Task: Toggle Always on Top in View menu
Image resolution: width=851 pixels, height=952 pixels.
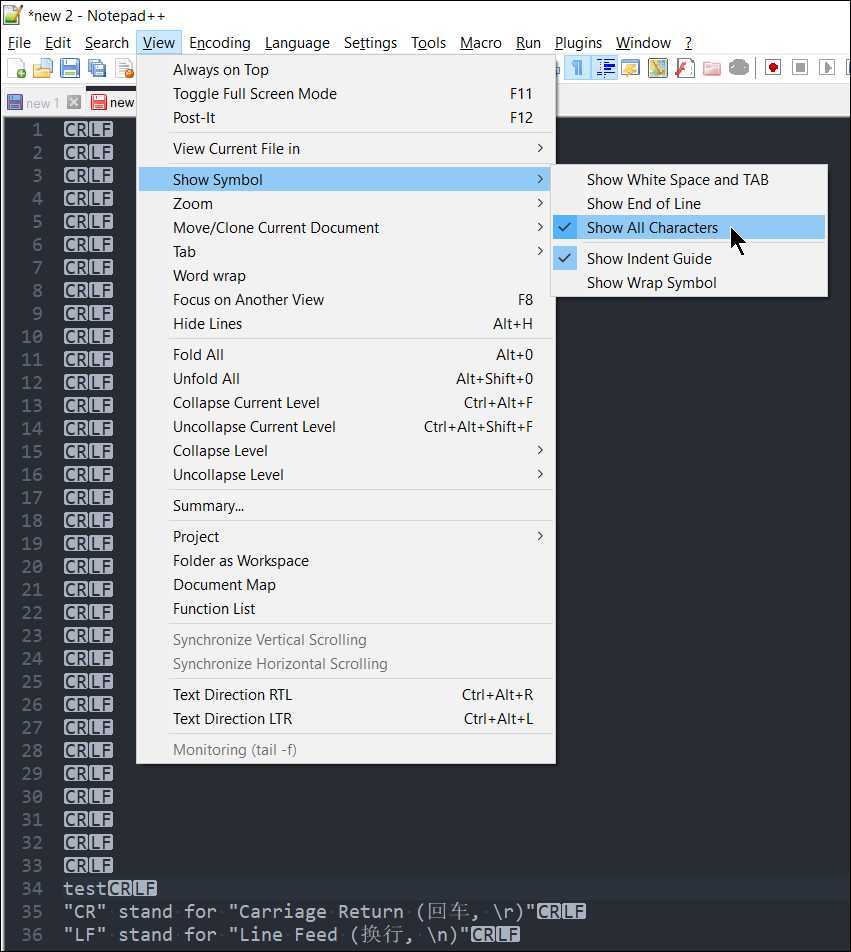Action: click(346, 70)
